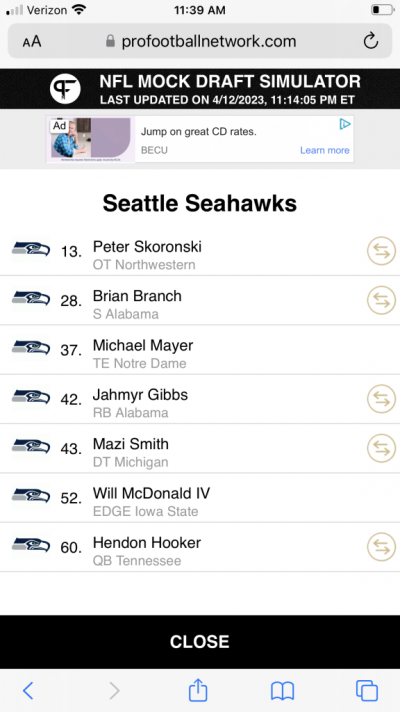Image resolution: width=400 pixels, height=712 pixels.
Task: Tap Seahawks logo beside pick 13
Action: click(31, 251)
